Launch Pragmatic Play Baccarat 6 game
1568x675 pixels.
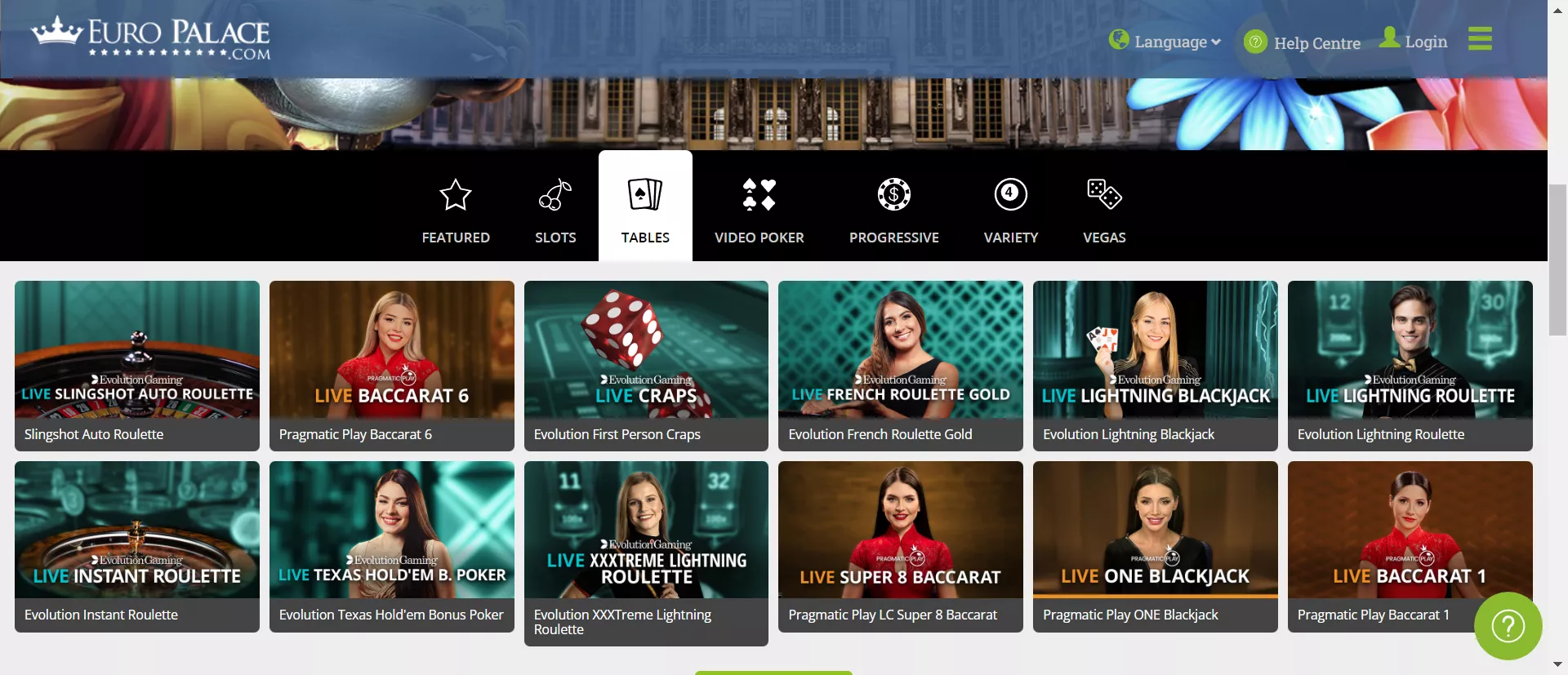pos(392,351)
